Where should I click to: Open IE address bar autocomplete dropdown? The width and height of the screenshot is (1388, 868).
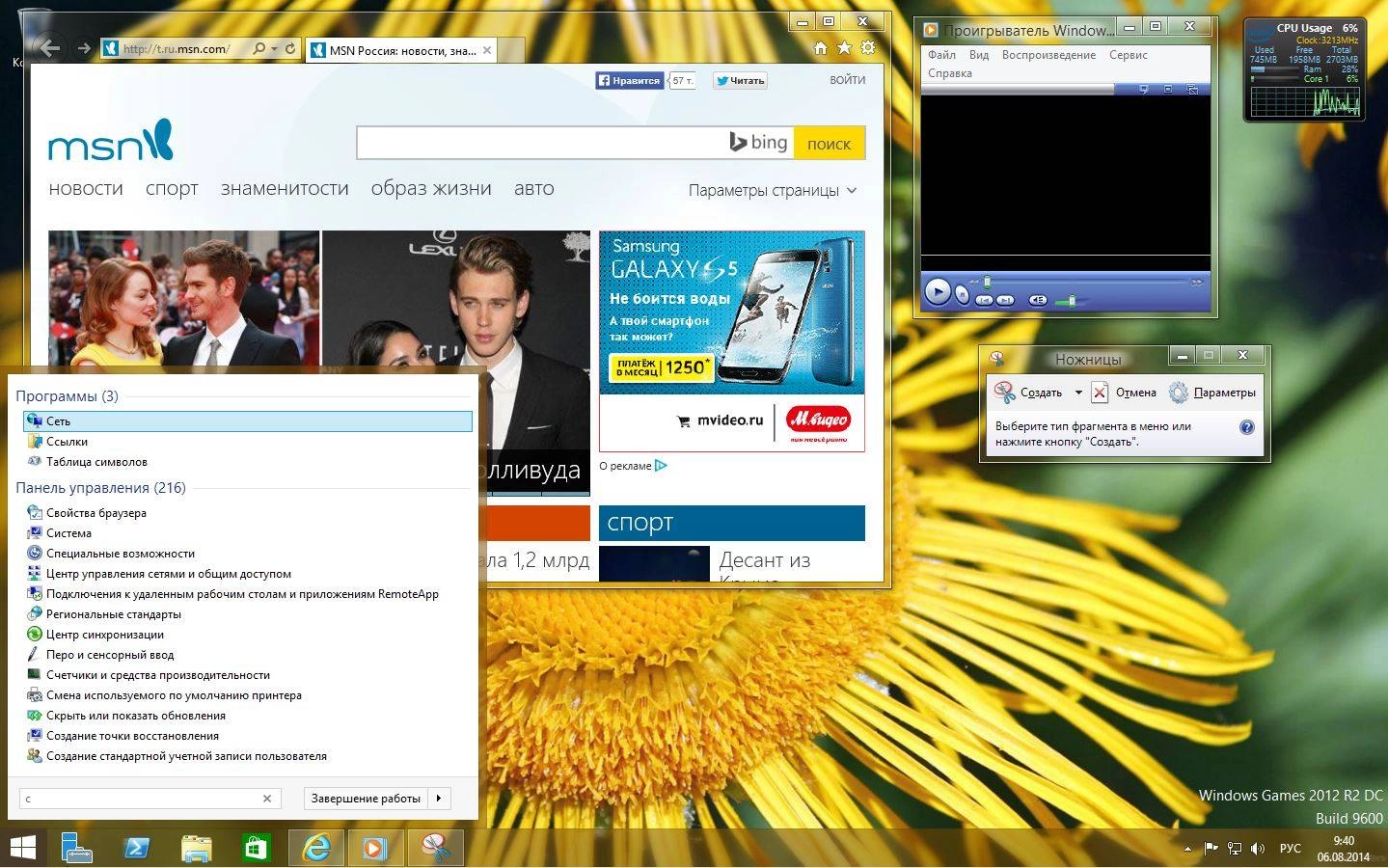coord(275,48)
